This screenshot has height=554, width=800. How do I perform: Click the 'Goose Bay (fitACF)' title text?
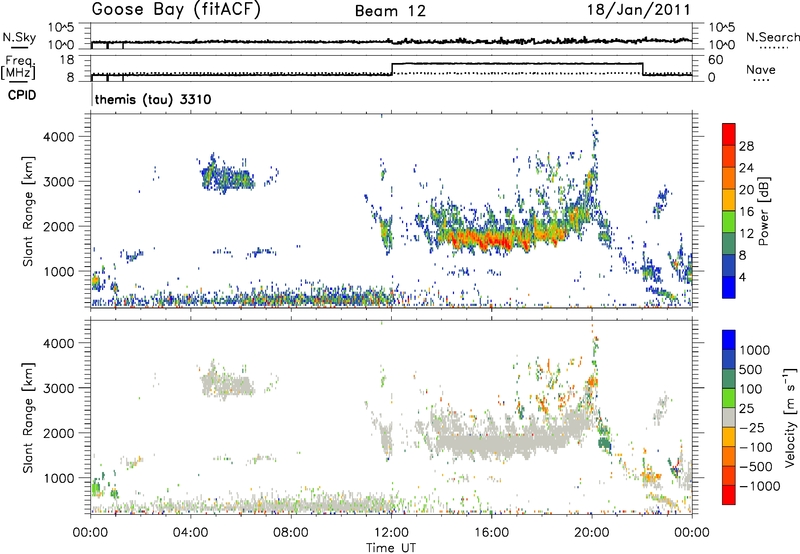pyautogui.click(x=176, y=10)
